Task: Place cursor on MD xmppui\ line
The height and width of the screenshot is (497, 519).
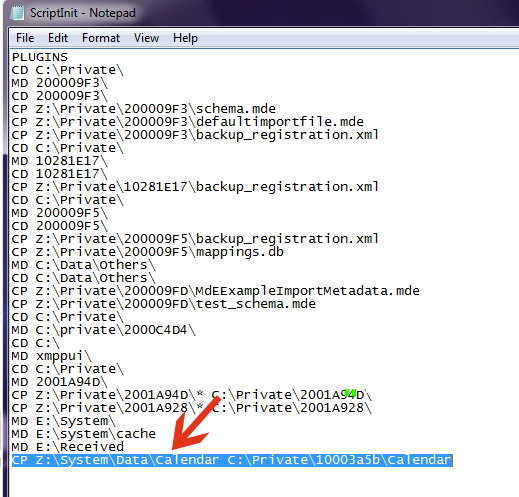Action: point(52,356)
